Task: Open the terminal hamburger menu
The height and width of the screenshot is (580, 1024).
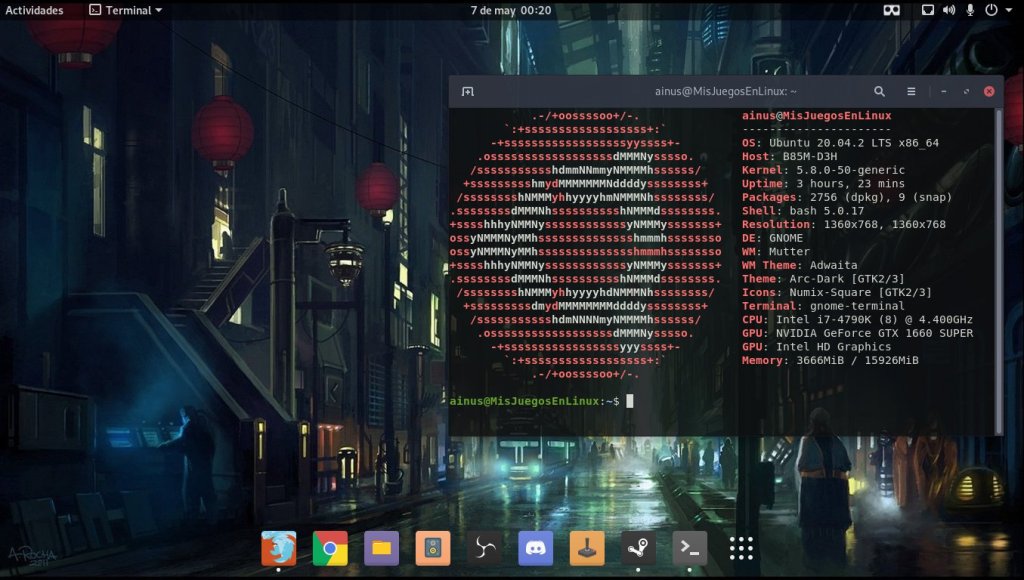Action: tap(911, 91)
